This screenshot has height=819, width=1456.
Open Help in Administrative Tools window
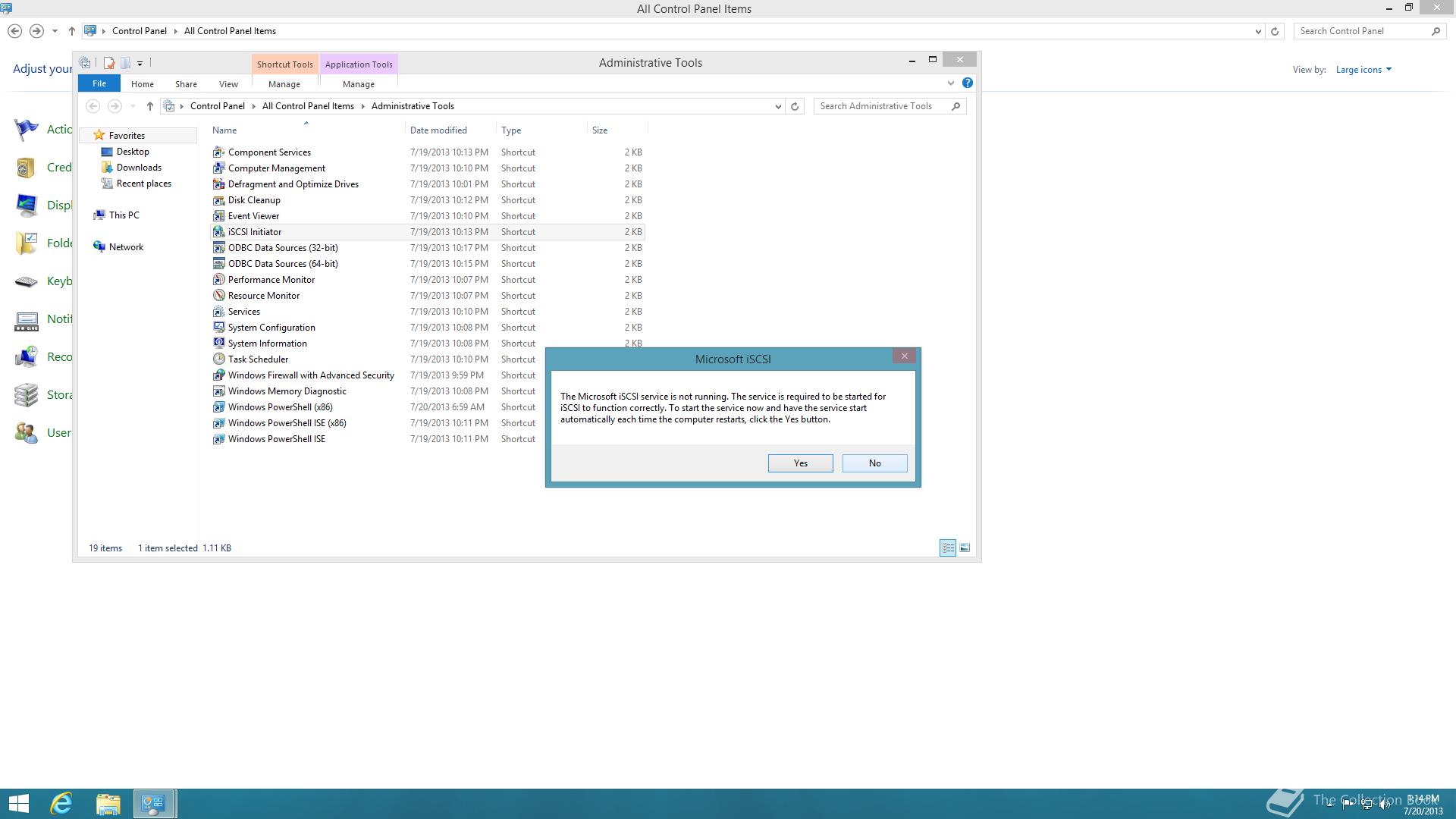point(968,83)
